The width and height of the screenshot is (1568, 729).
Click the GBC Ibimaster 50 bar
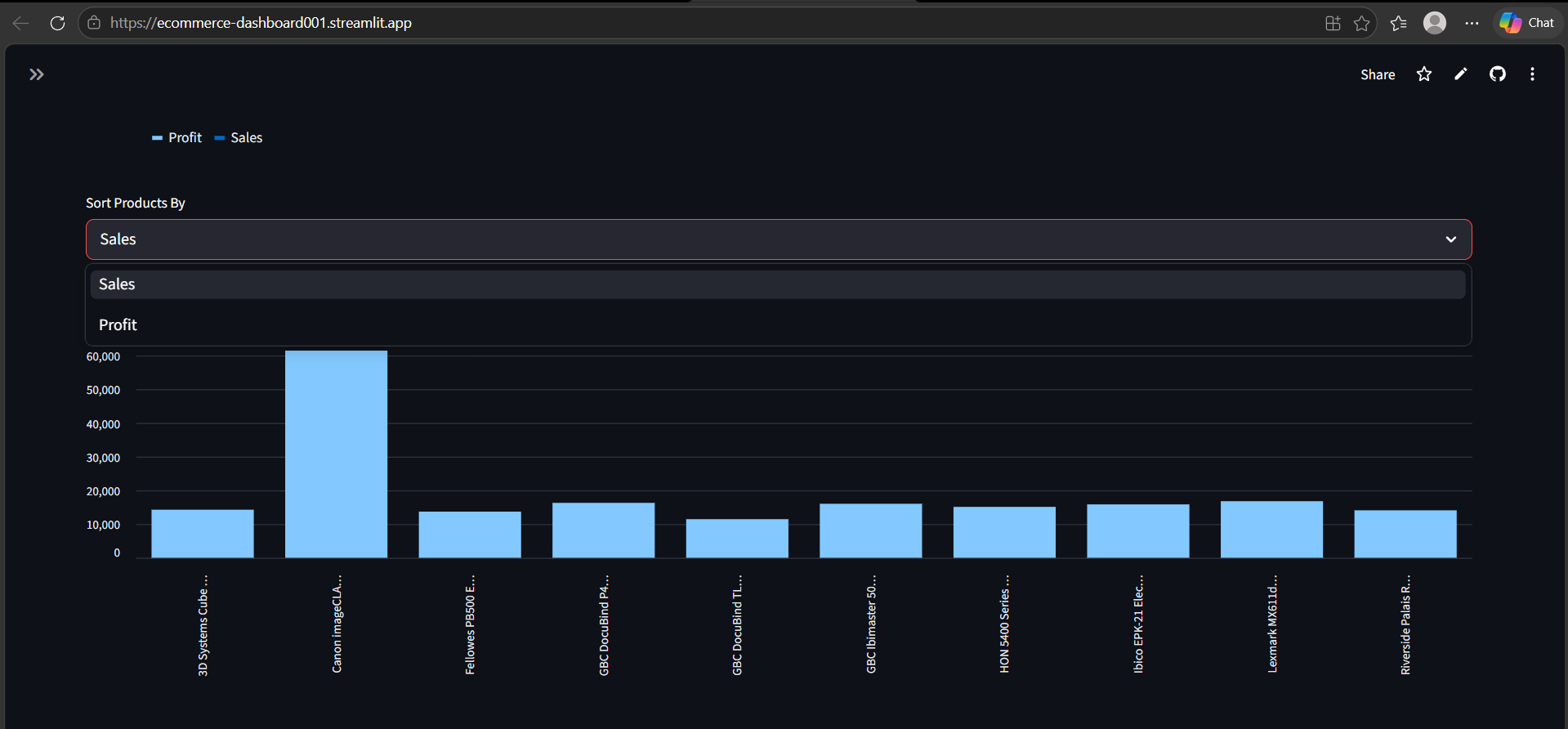[871, 530]
